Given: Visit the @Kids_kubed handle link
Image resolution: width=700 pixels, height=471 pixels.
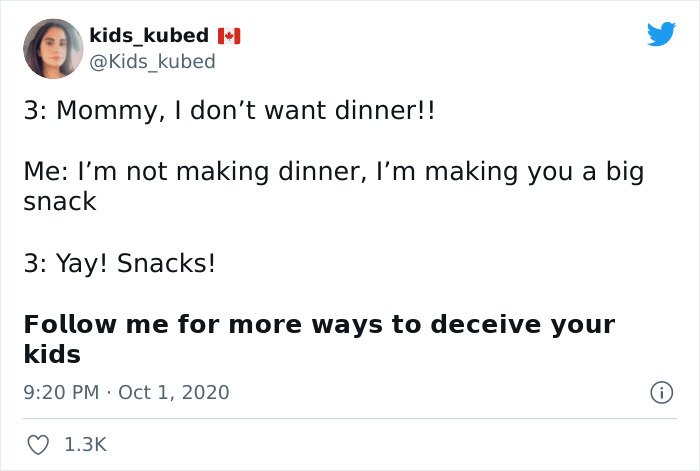Looking at the screenshot, I should 152,62.
